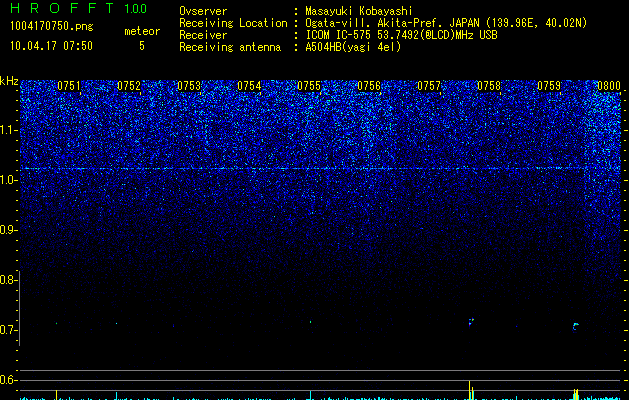
Task: Click the 0759 time marker
Action: 549,86
